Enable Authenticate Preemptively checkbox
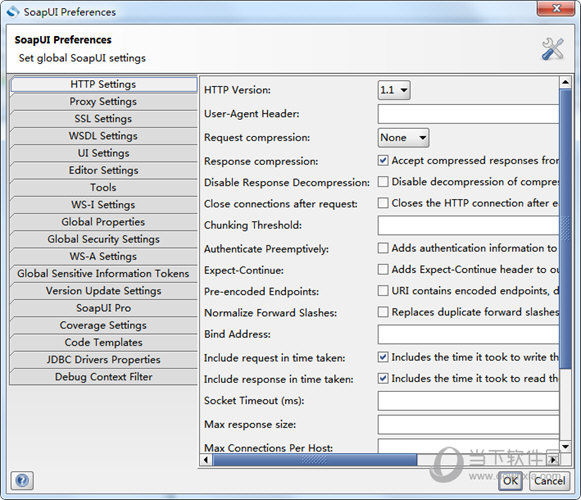The image size is (581, 500). click(x=383, y=248)
